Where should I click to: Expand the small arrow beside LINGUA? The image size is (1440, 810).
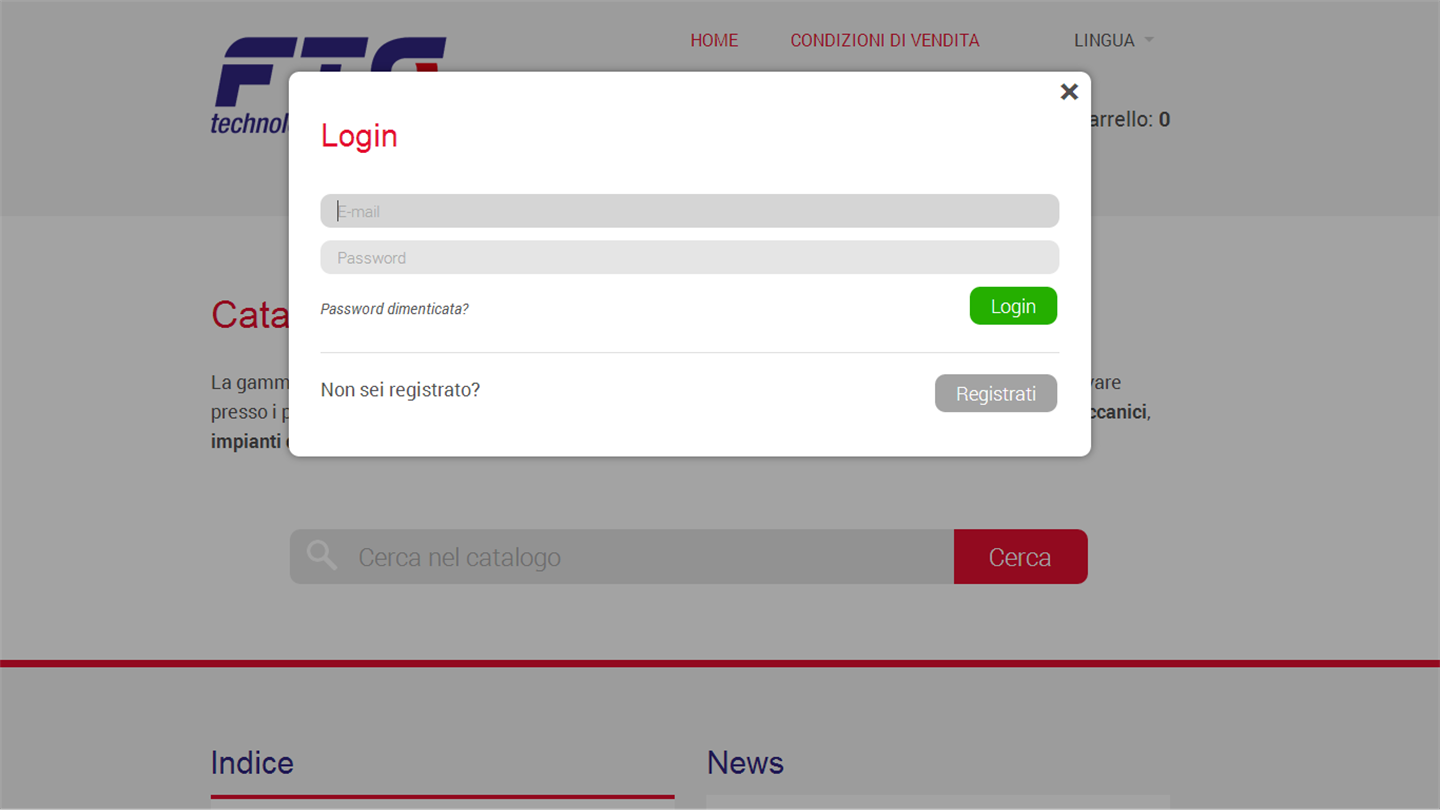pyautogui.click(x=1149, y=40)
